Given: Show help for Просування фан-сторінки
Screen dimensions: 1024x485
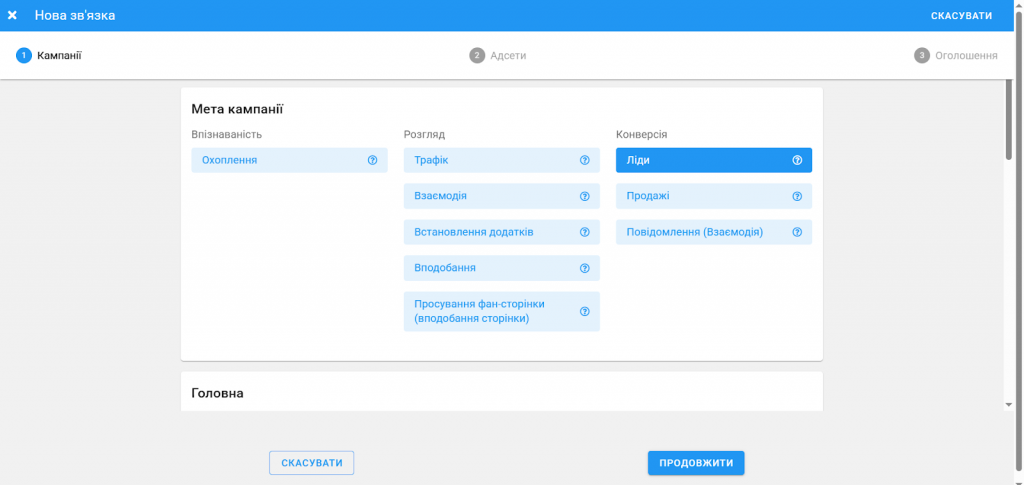Looking at the screenshot, I should click(x=584, y=311).
